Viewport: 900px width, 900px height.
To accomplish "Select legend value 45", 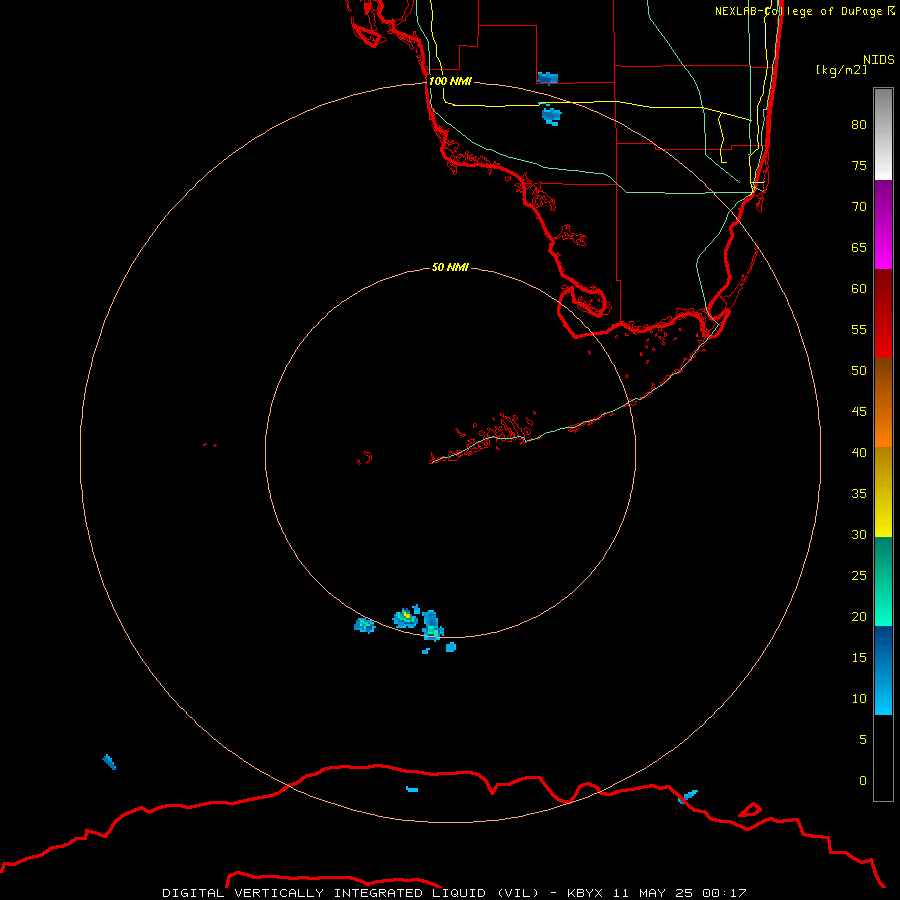I will 859,412.
